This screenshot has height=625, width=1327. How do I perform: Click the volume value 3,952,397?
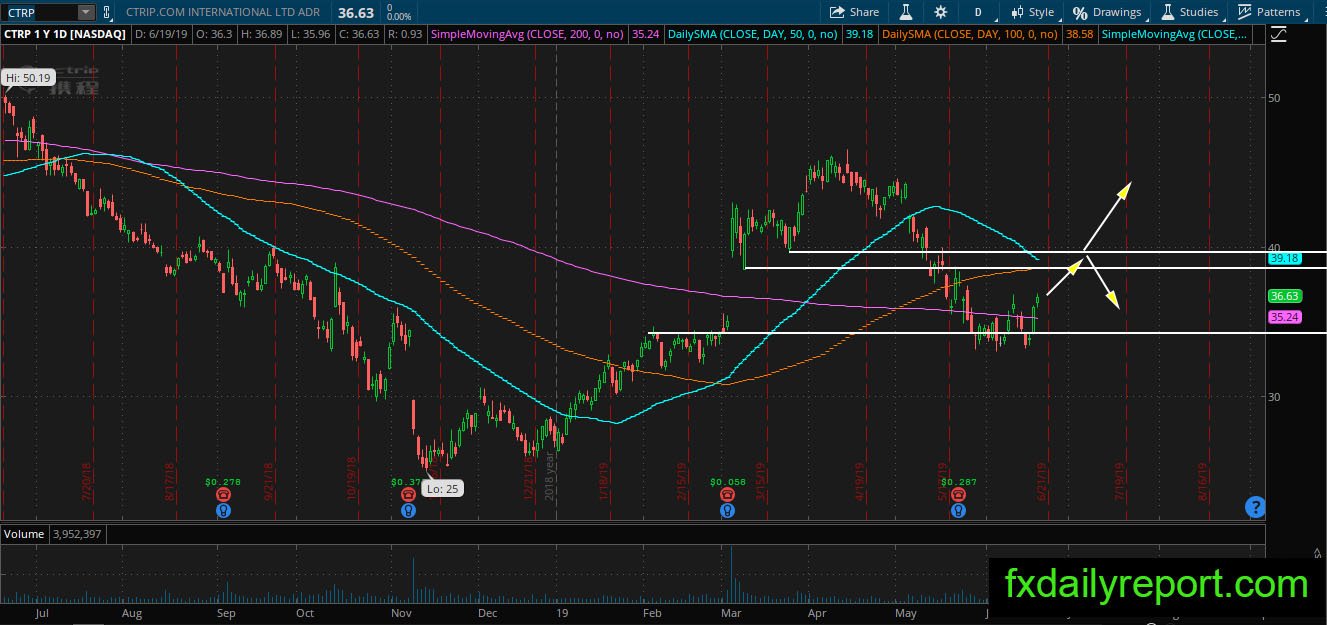pyautogui.click(x=76, y=534)
